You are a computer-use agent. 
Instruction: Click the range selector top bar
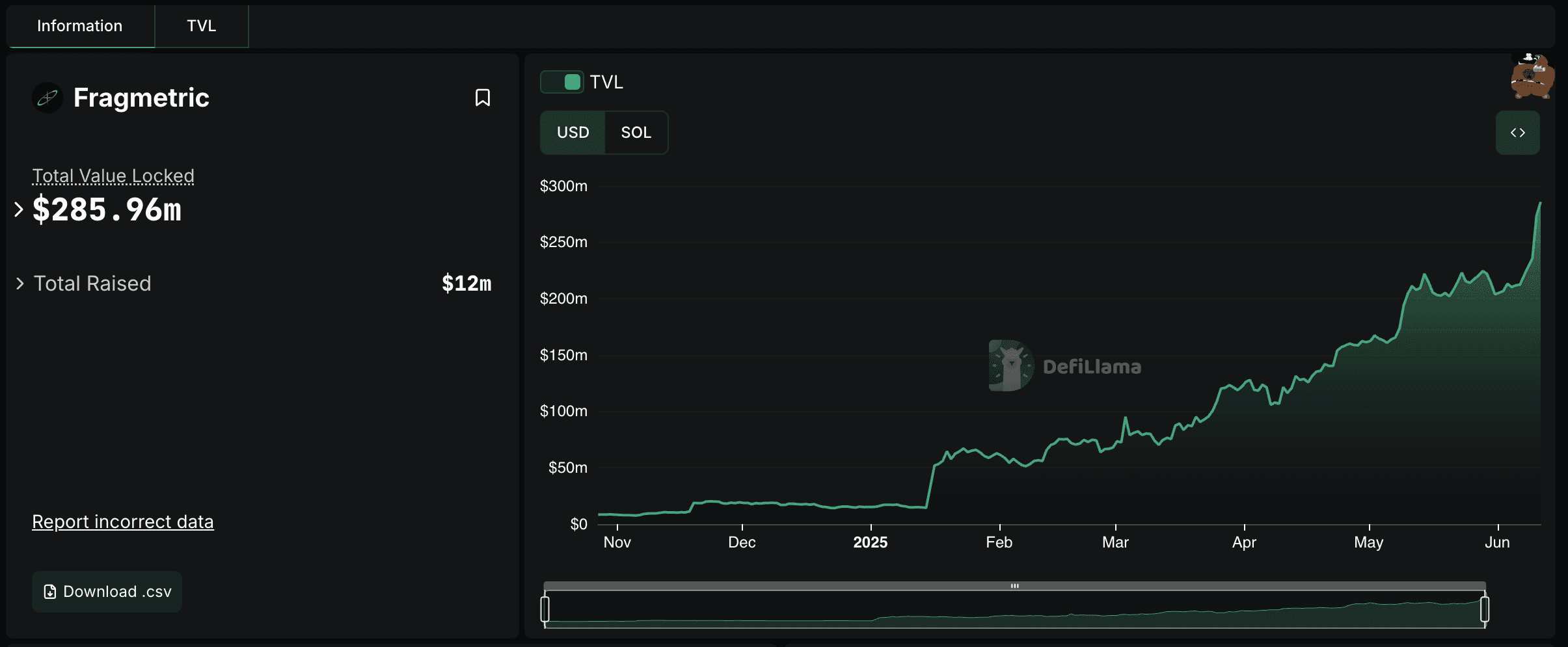[x=1014, y=586]
